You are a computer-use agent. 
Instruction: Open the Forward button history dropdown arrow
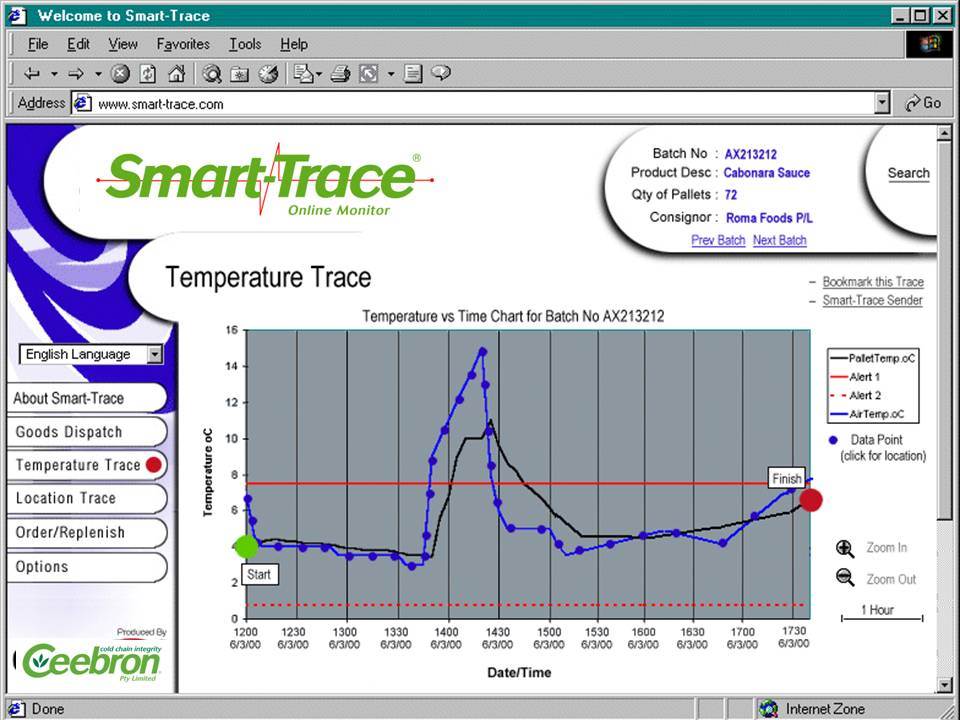click(98, 75)
